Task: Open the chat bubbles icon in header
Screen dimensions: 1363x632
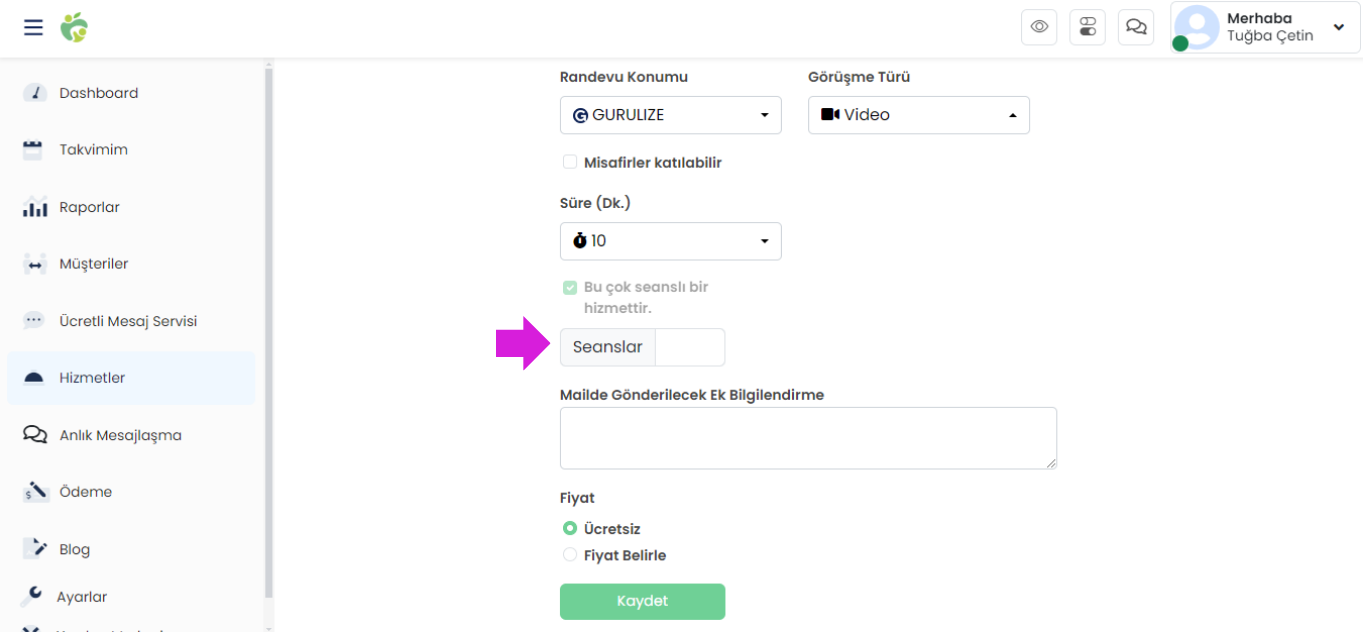Action: [x=1136, y=27]
